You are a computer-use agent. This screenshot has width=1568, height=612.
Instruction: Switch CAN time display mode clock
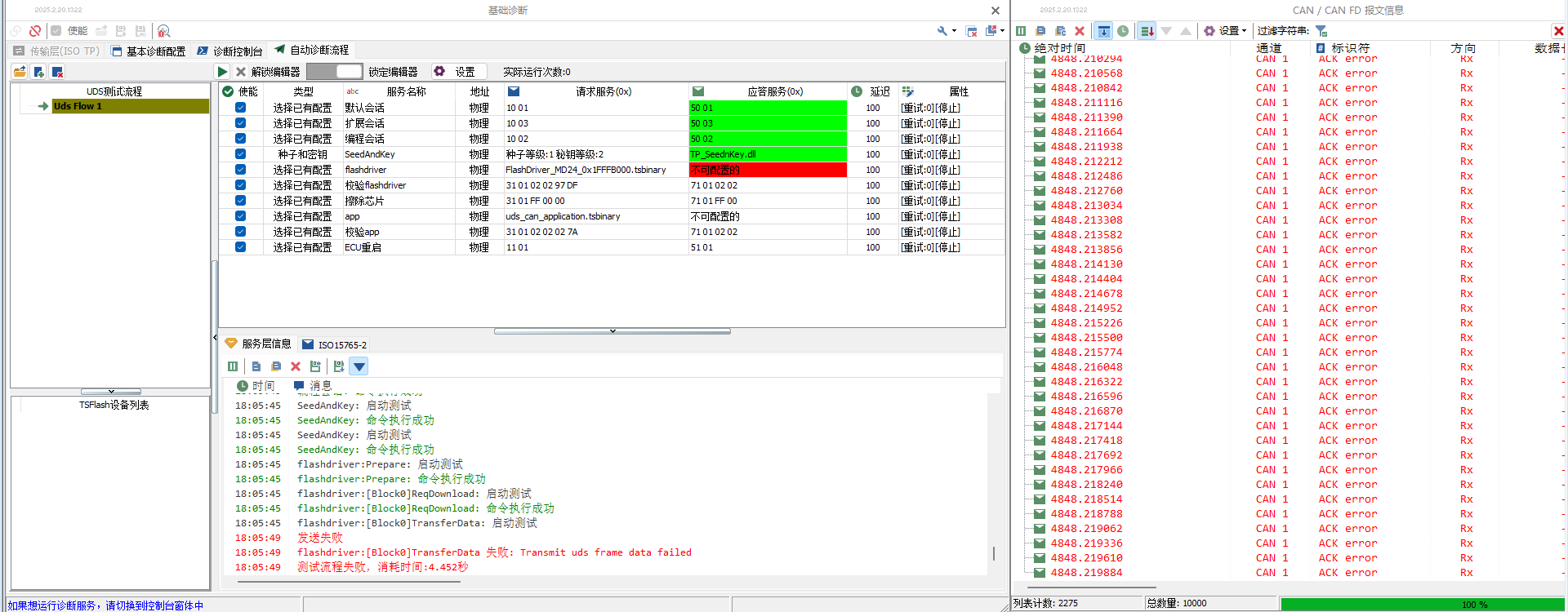coord(1123,31)
